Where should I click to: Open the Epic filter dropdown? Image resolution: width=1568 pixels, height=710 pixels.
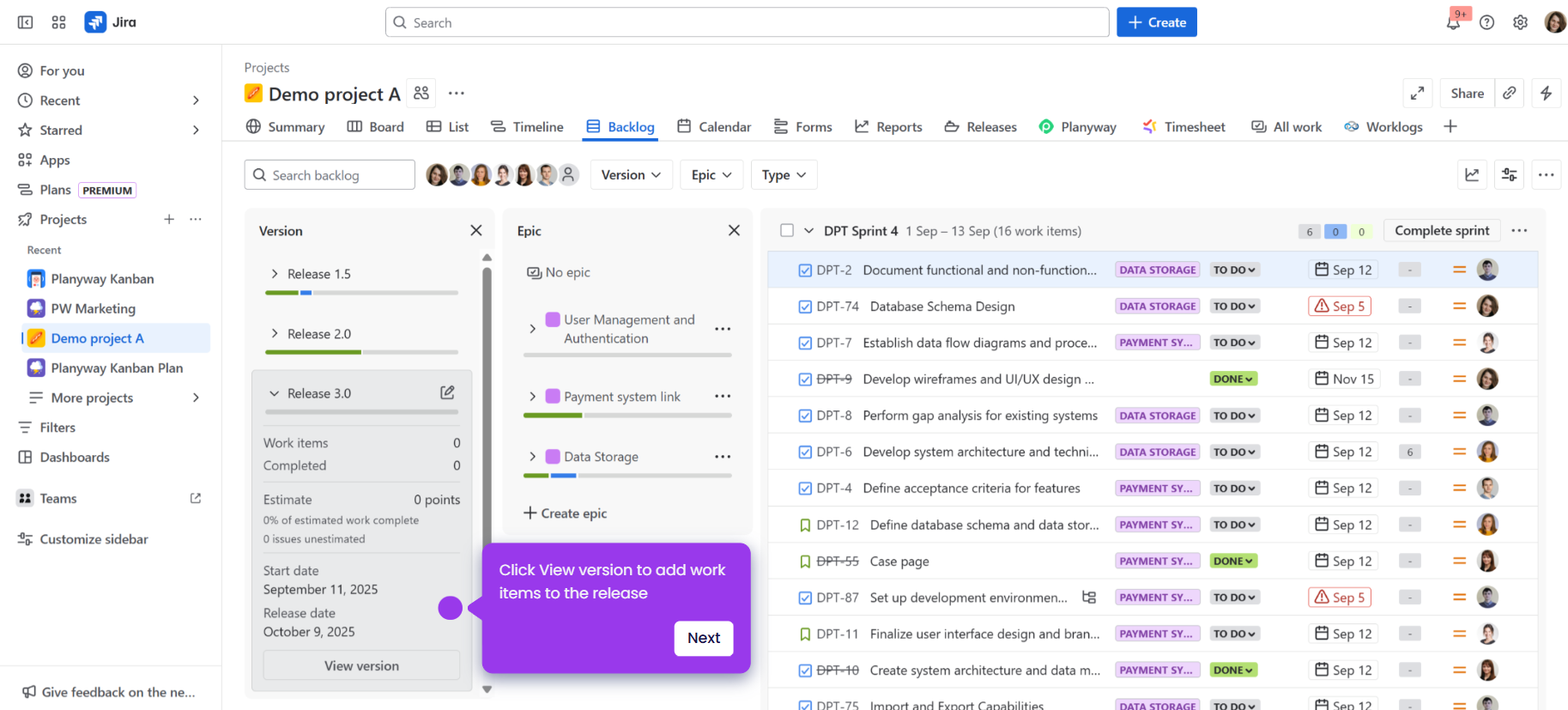point(711,175)
